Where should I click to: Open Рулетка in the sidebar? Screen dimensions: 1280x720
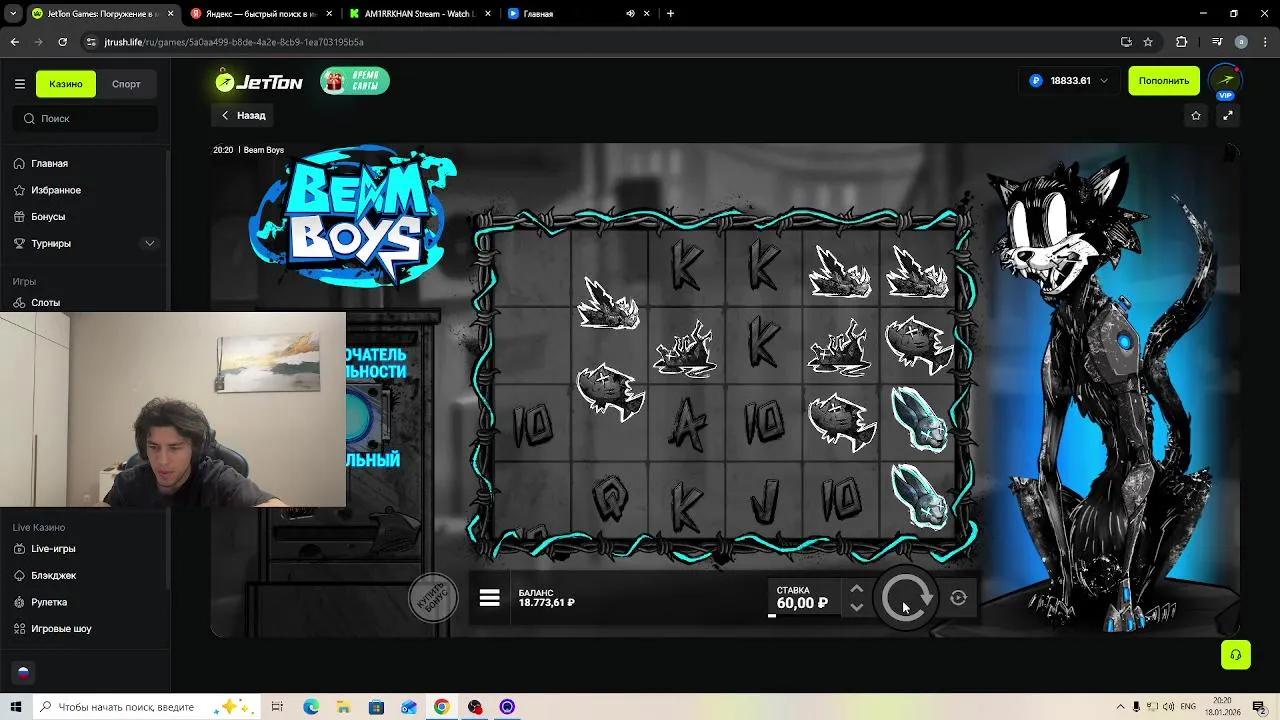click(x=49, y=602)
